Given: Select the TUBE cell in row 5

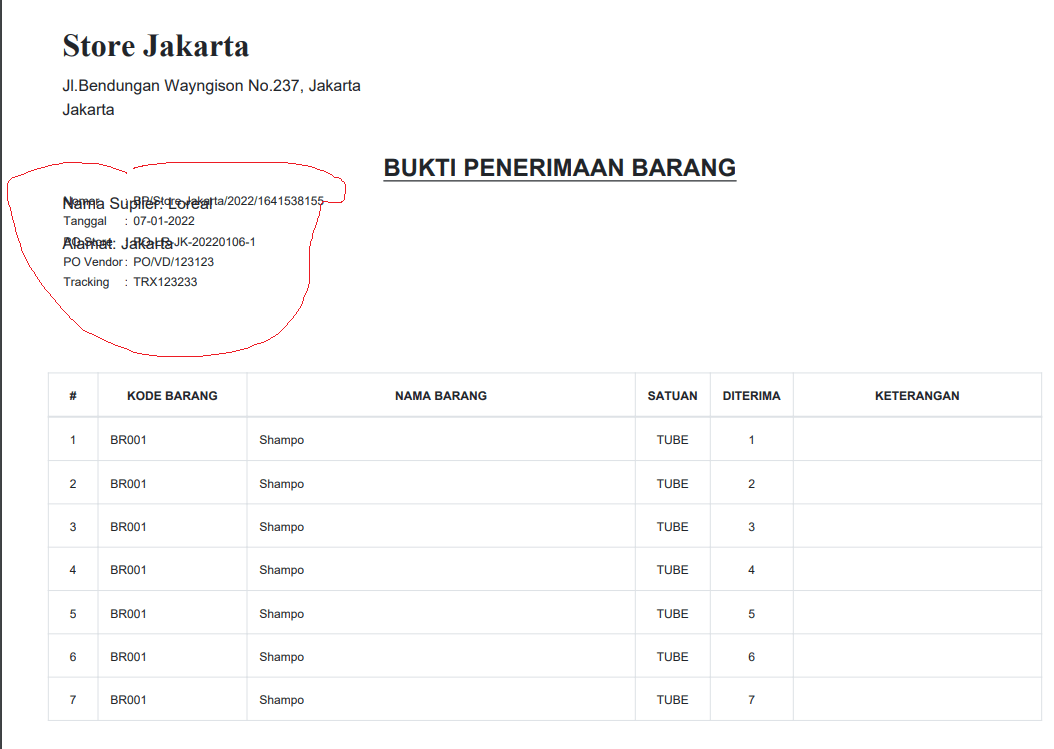Looking at the screenshot, I should [672, 613].
